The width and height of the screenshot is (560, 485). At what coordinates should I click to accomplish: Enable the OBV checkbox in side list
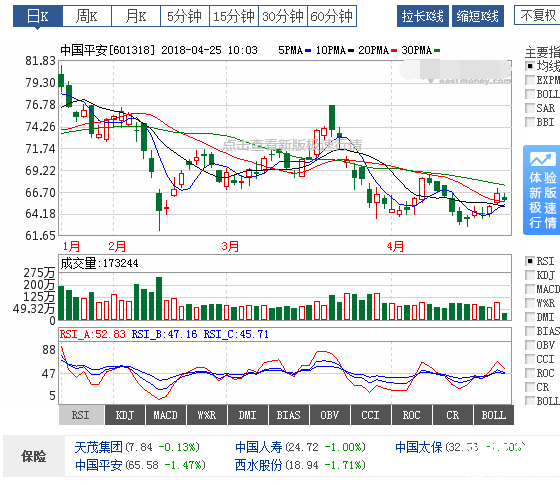click(x=530, y=345)
